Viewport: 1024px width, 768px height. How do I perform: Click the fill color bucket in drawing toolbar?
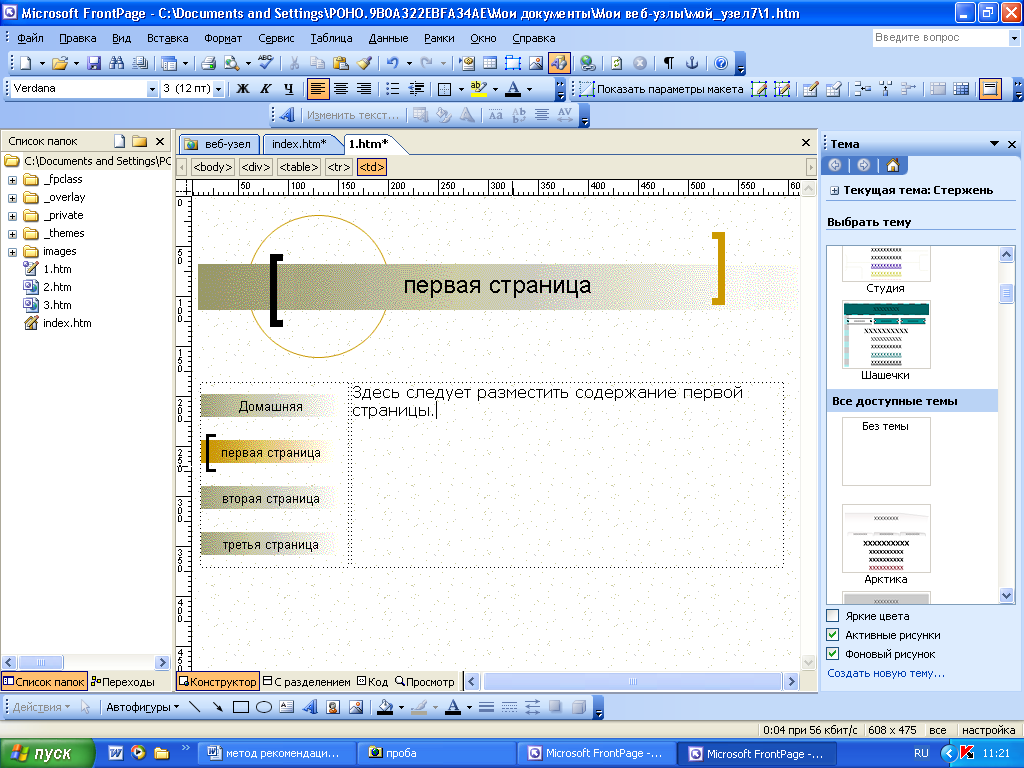pos(385,707)
